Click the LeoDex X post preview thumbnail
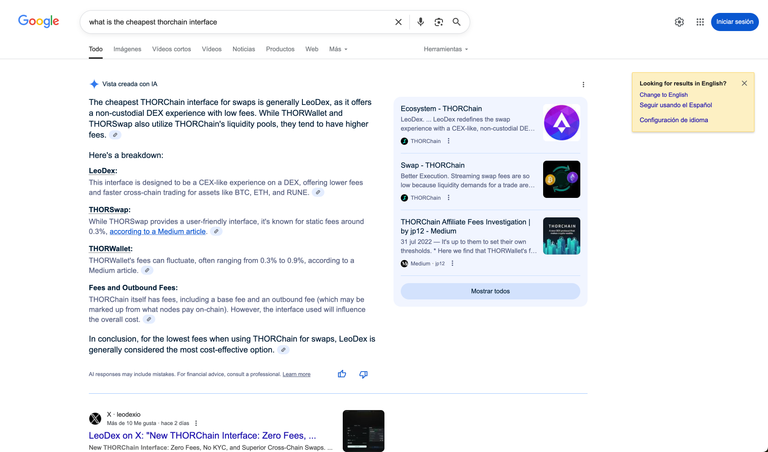The height and width of the screenshot is (452, 768). 363,431
